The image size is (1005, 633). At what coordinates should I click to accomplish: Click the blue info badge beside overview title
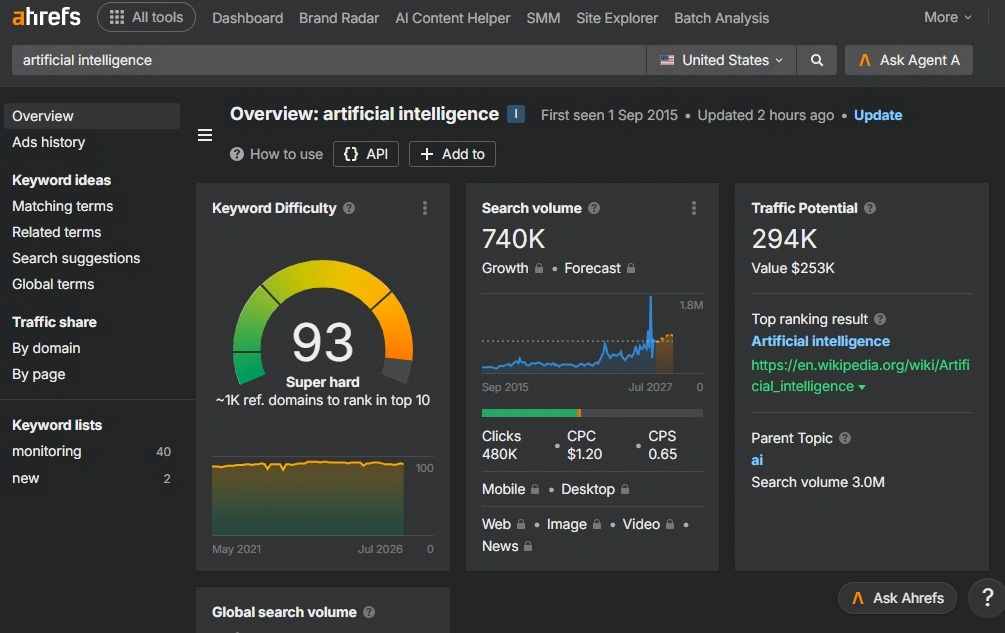[x=516, y=114]
